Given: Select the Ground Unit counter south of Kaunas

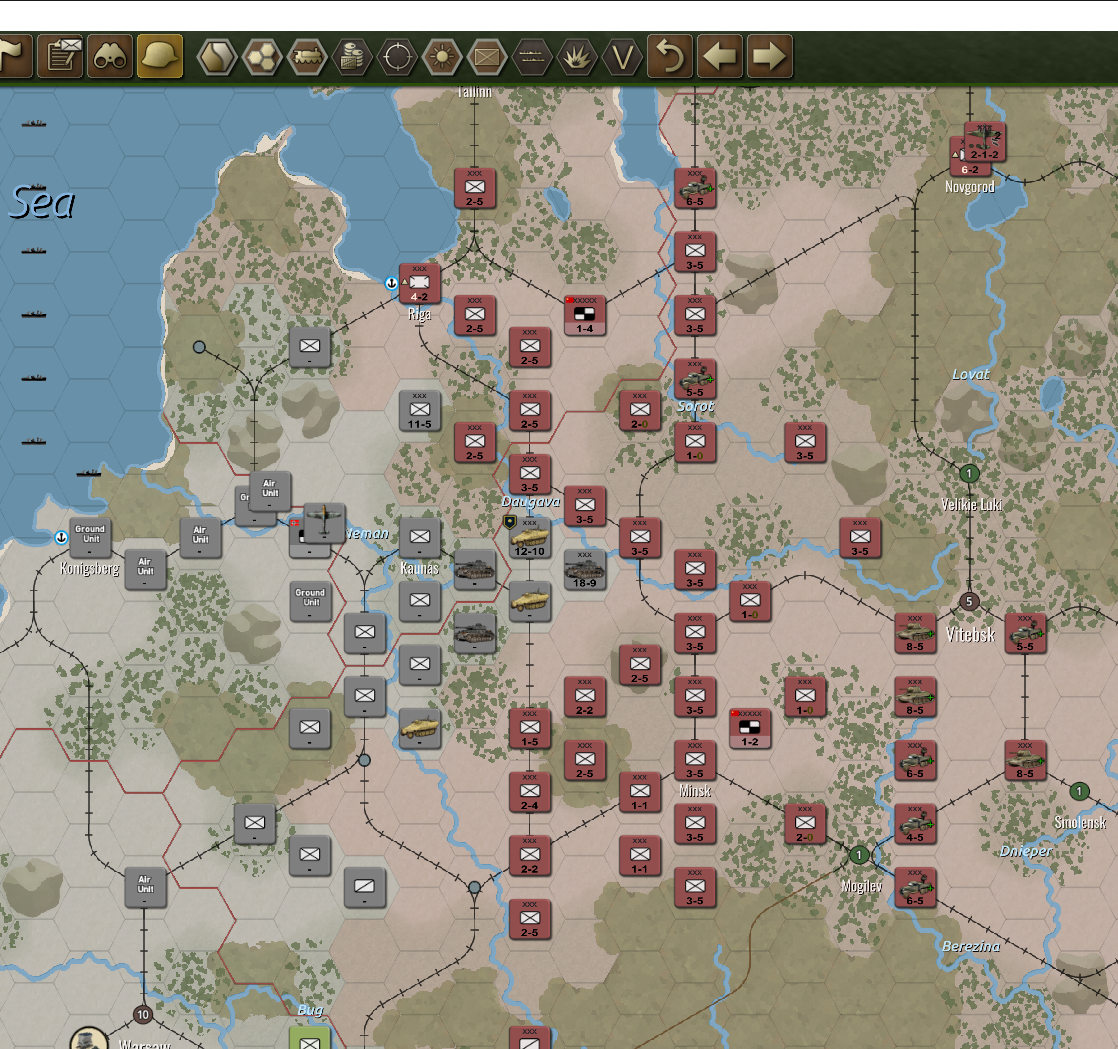Looking at the screenshot, I should (x=310, y=601).
